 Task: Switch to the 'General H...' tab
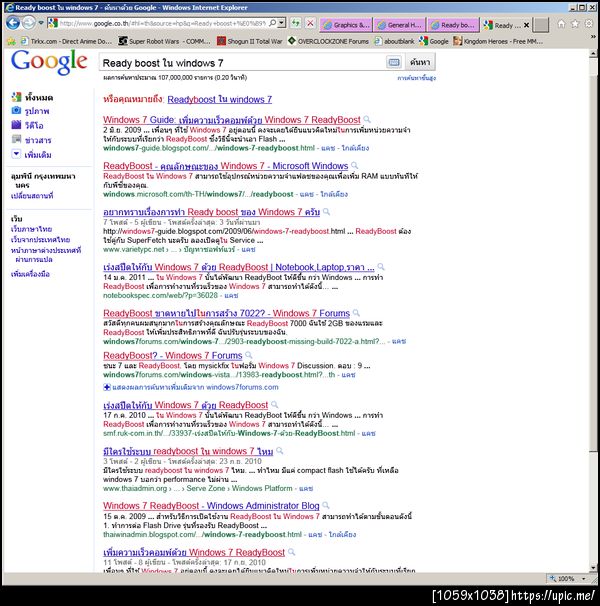click(x=400, y=25)
